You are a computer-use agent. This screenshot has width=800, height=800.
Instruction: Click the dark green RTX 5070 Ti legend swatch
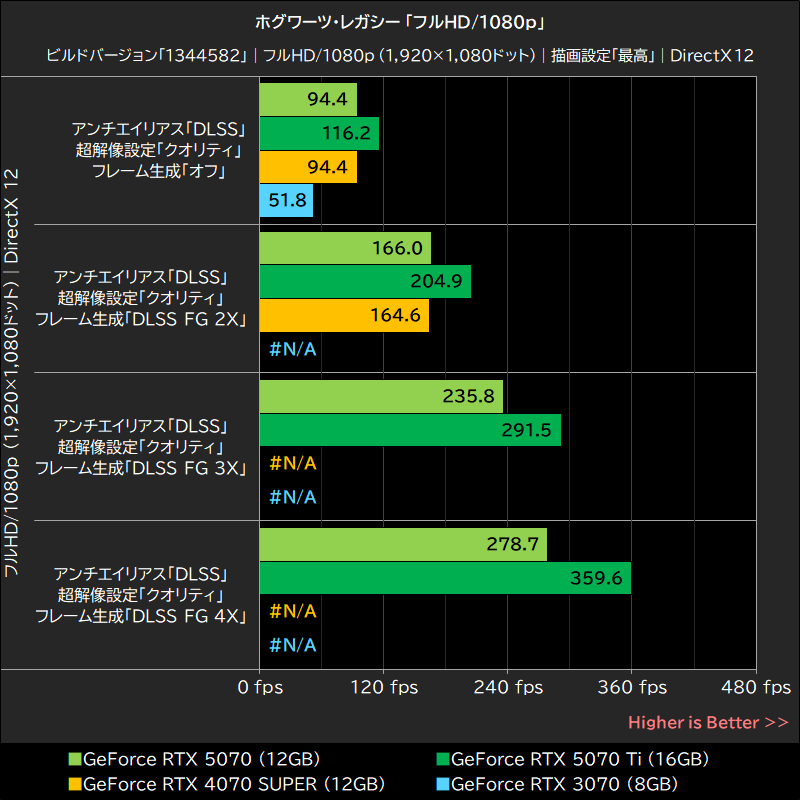point(443,759)
